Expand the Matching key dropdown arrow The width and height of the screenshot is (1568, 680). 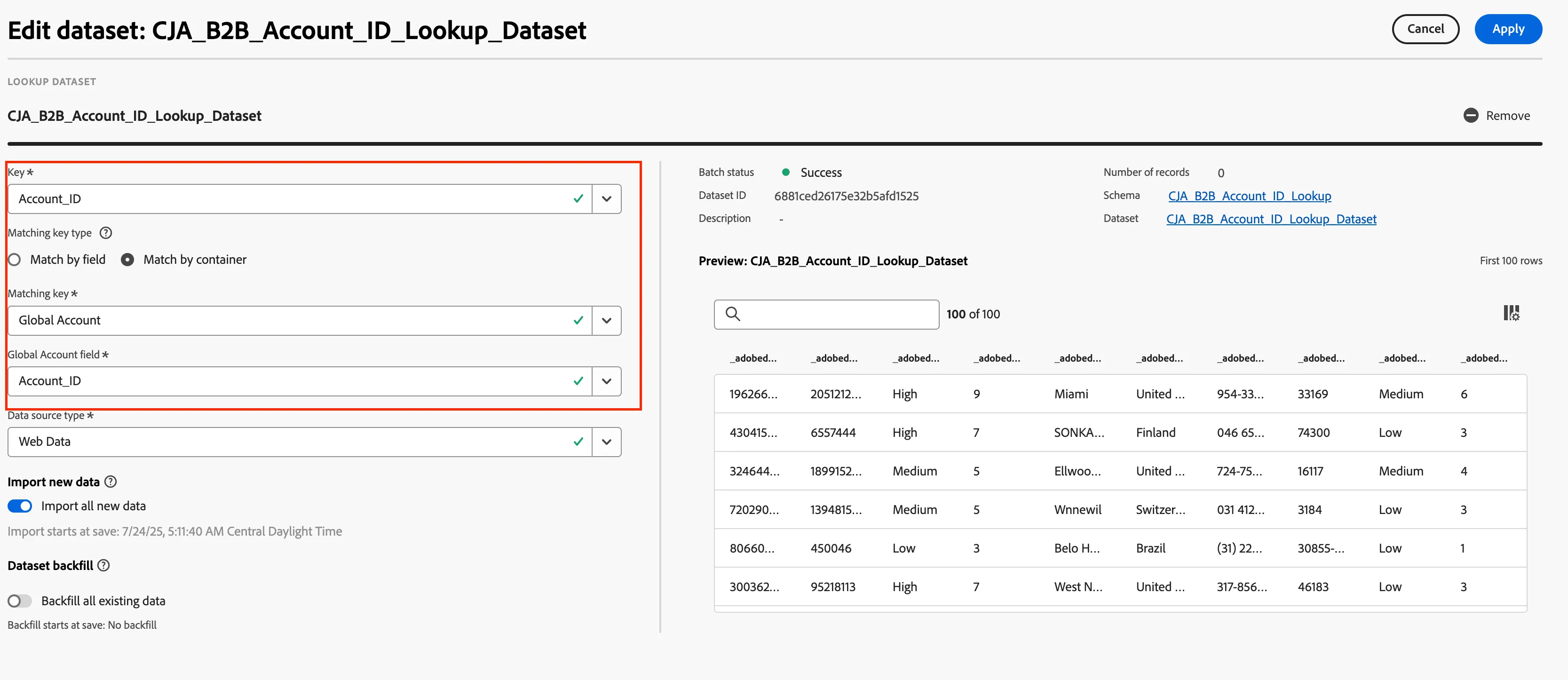[x=607, y=321]
